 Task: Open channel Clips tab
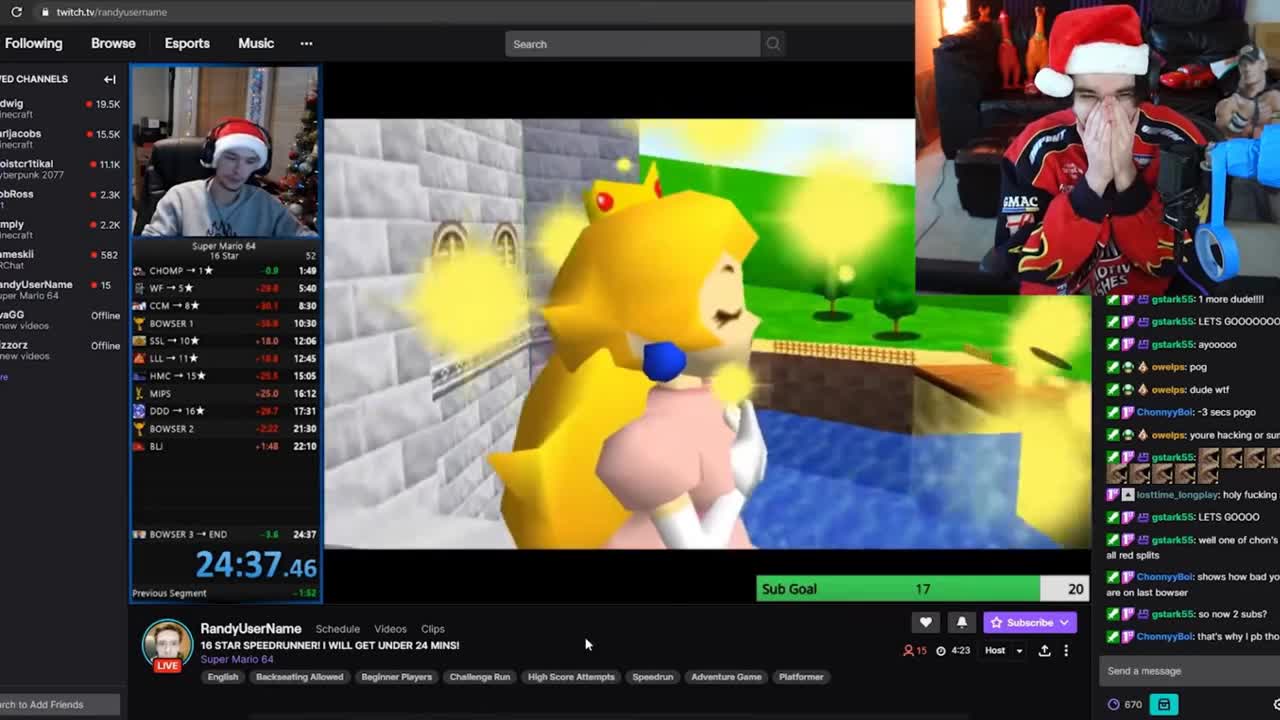432,629
